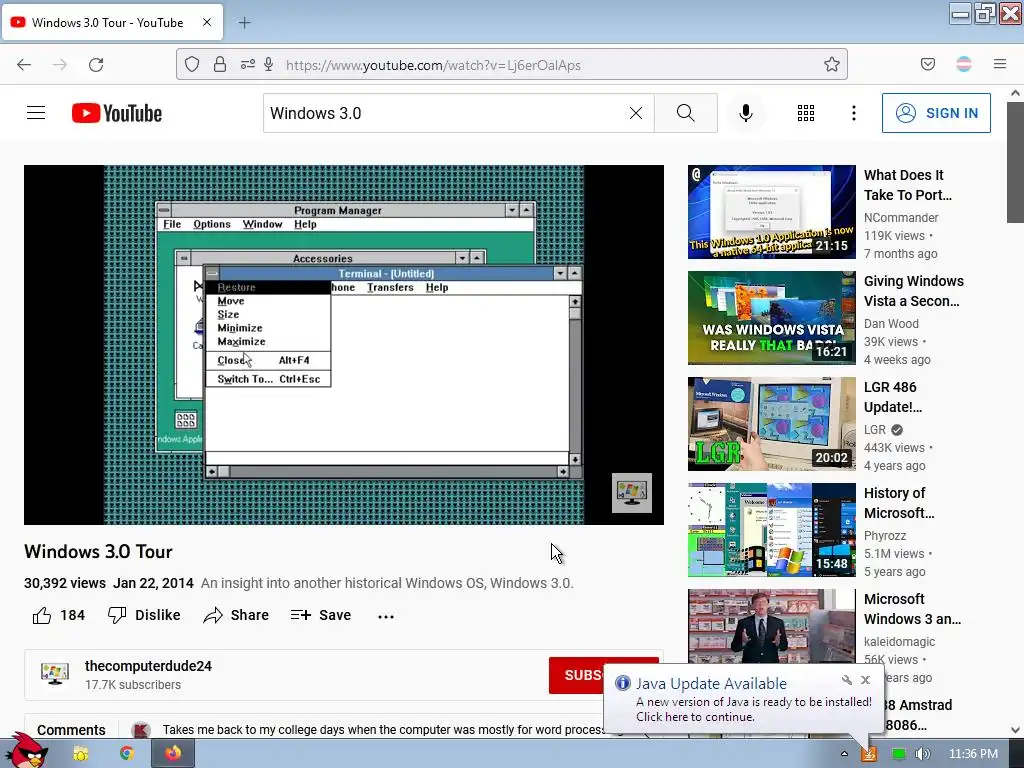The height and width of the screenshot is (768, 1024).
Task: Open the site permissions icon in address bar
Action: (x=248, y=64)
